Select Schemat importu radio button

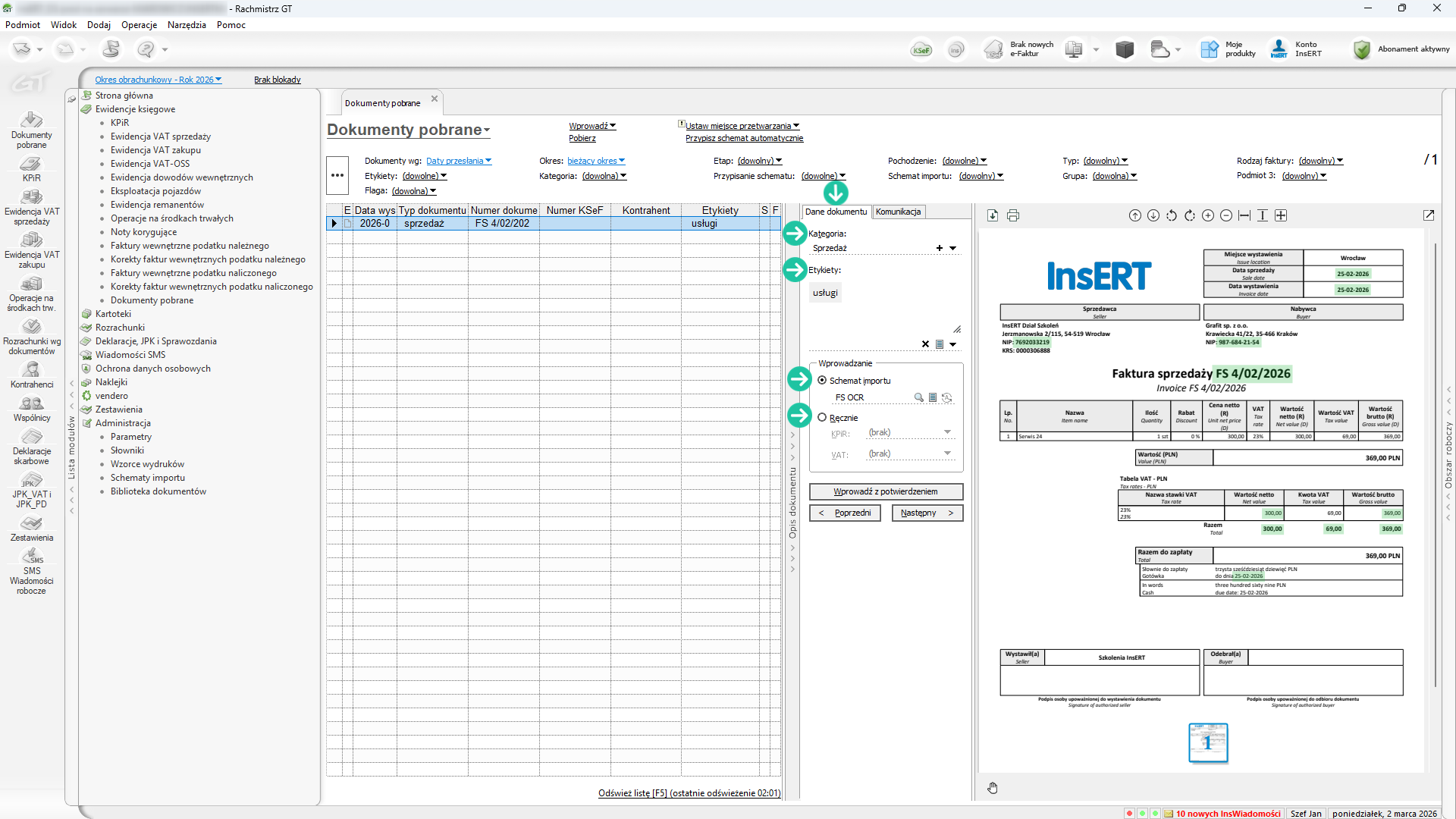[x=822, y=381]
